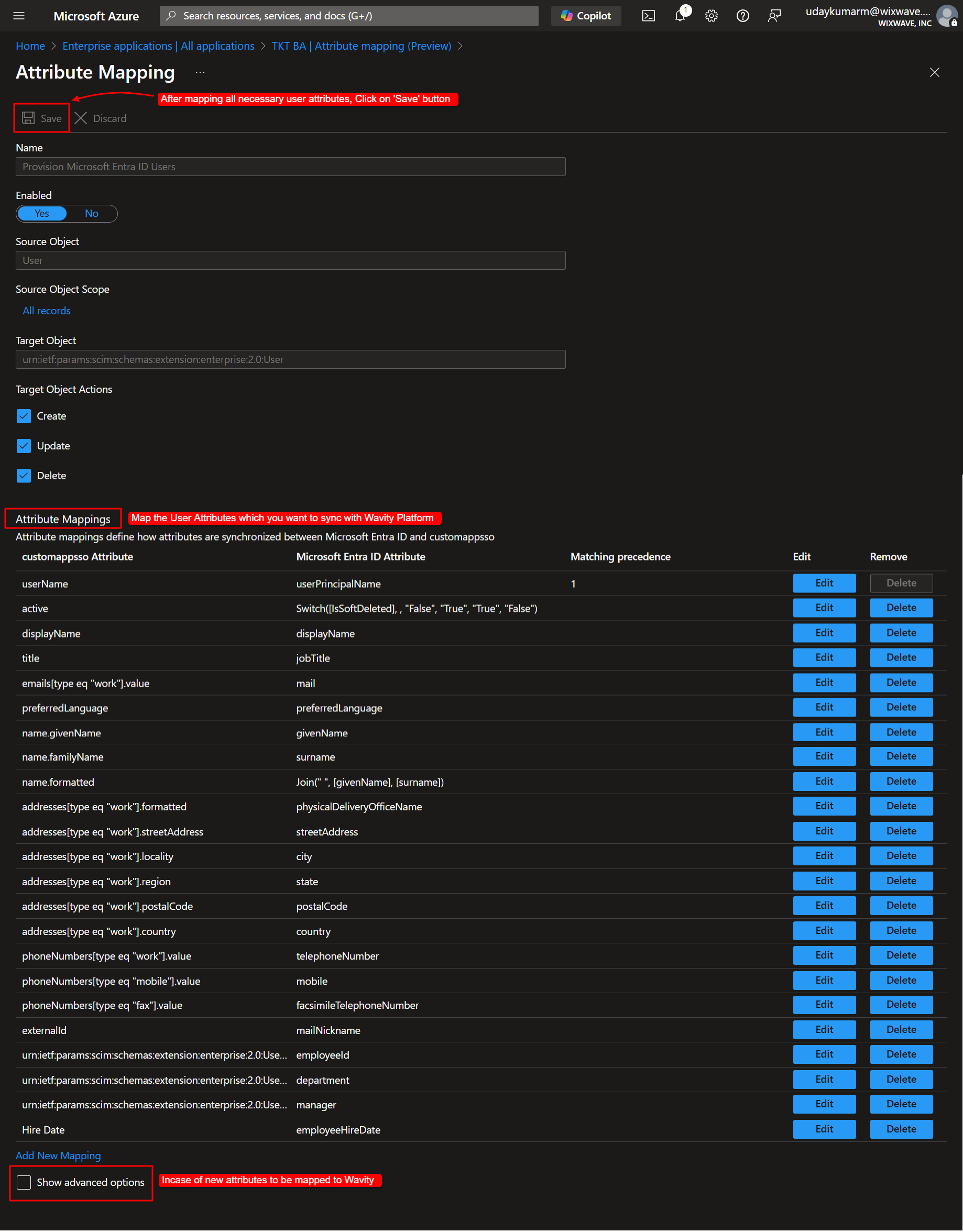Viewport: 963px width, 1232px height.
Task: Open portal settings gear
Action: click(x=712, y=16)
